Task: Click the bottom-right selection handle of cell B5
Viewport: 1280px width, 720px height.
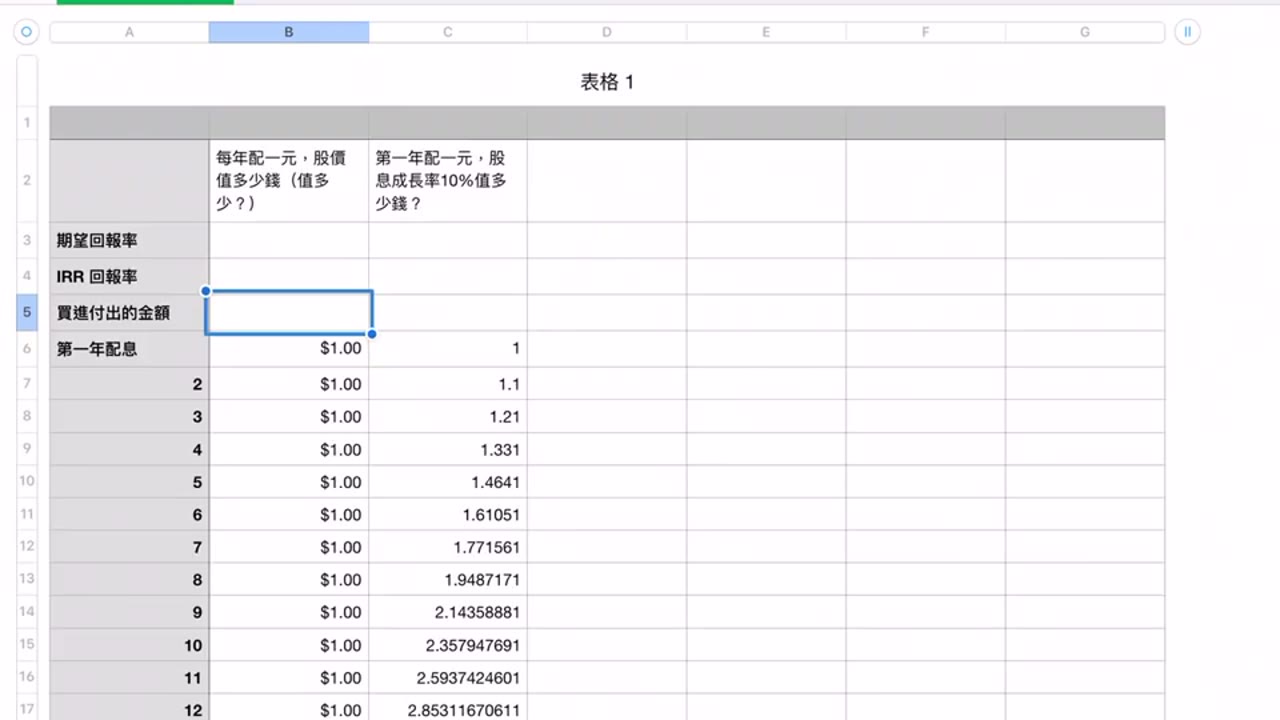Action: click(372, 333)
